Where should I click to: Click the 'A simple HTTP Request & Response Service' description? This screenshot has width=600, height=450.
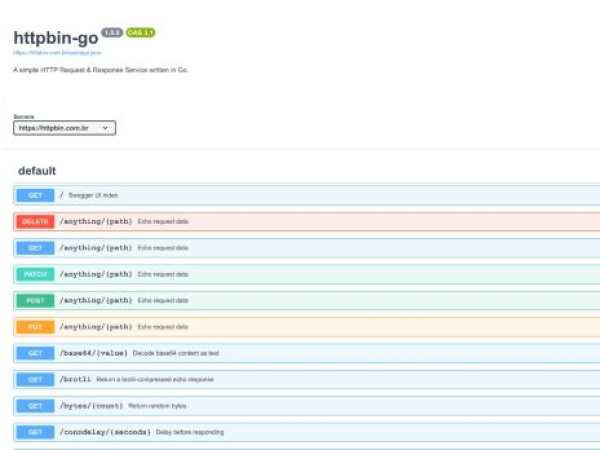pyautogui.click(x=101, y=70)
